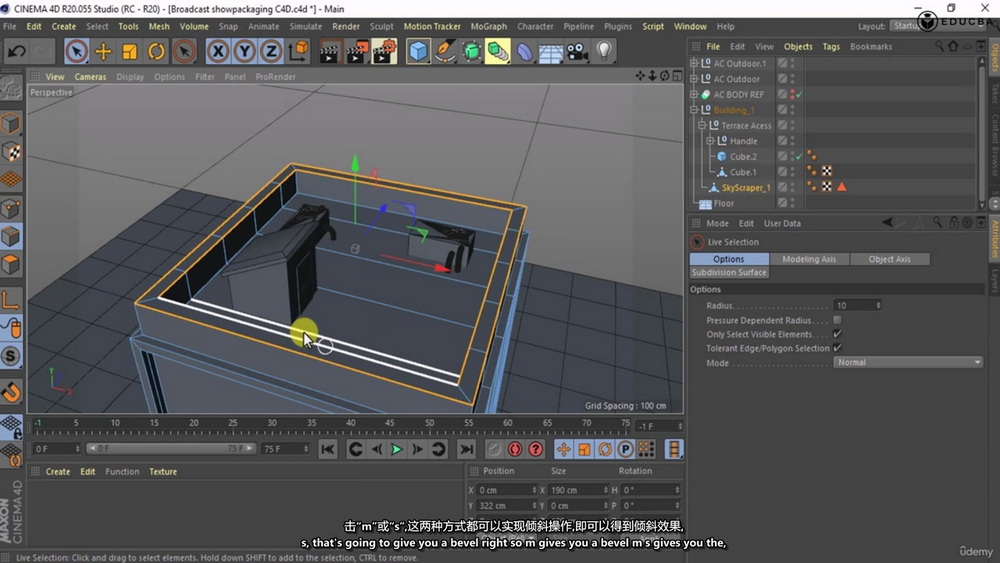This screenshot has height=563, width=1000.
Task: Click the Enable Snap S icon
Action: pos(11,356)
